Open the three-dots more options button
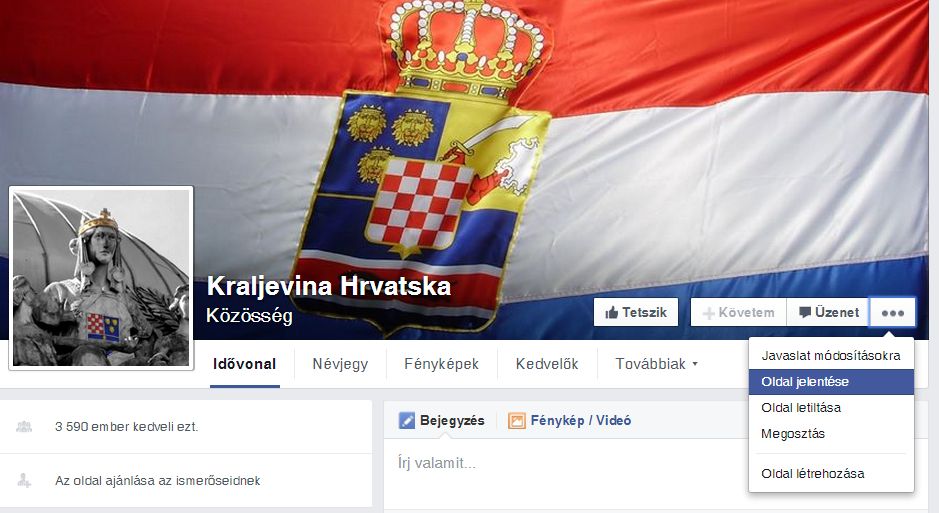Screen dimensions: 939x513 (892, 312)
